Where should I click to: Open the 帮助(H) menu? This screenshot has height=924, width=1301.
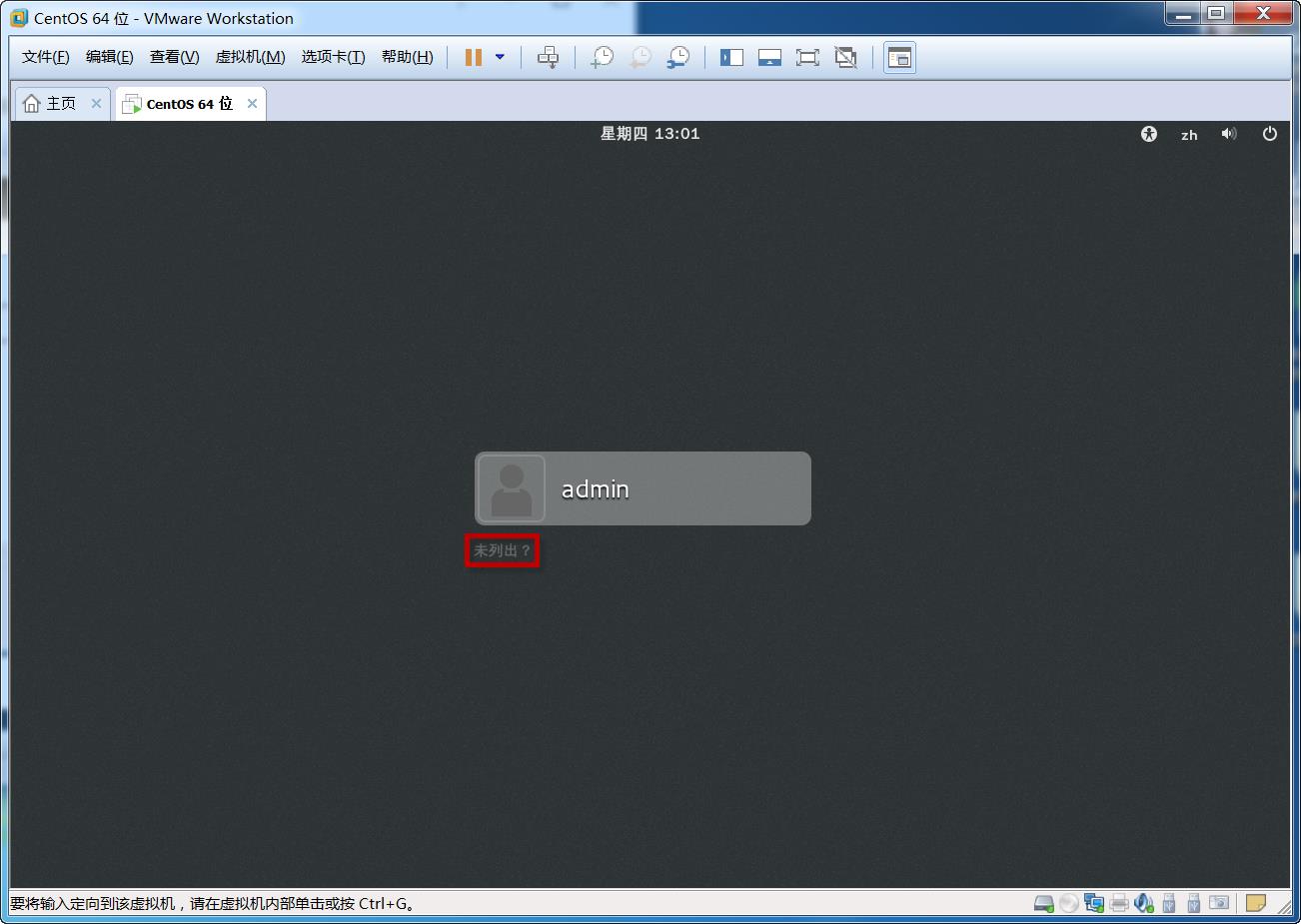[x=408, y=57]
